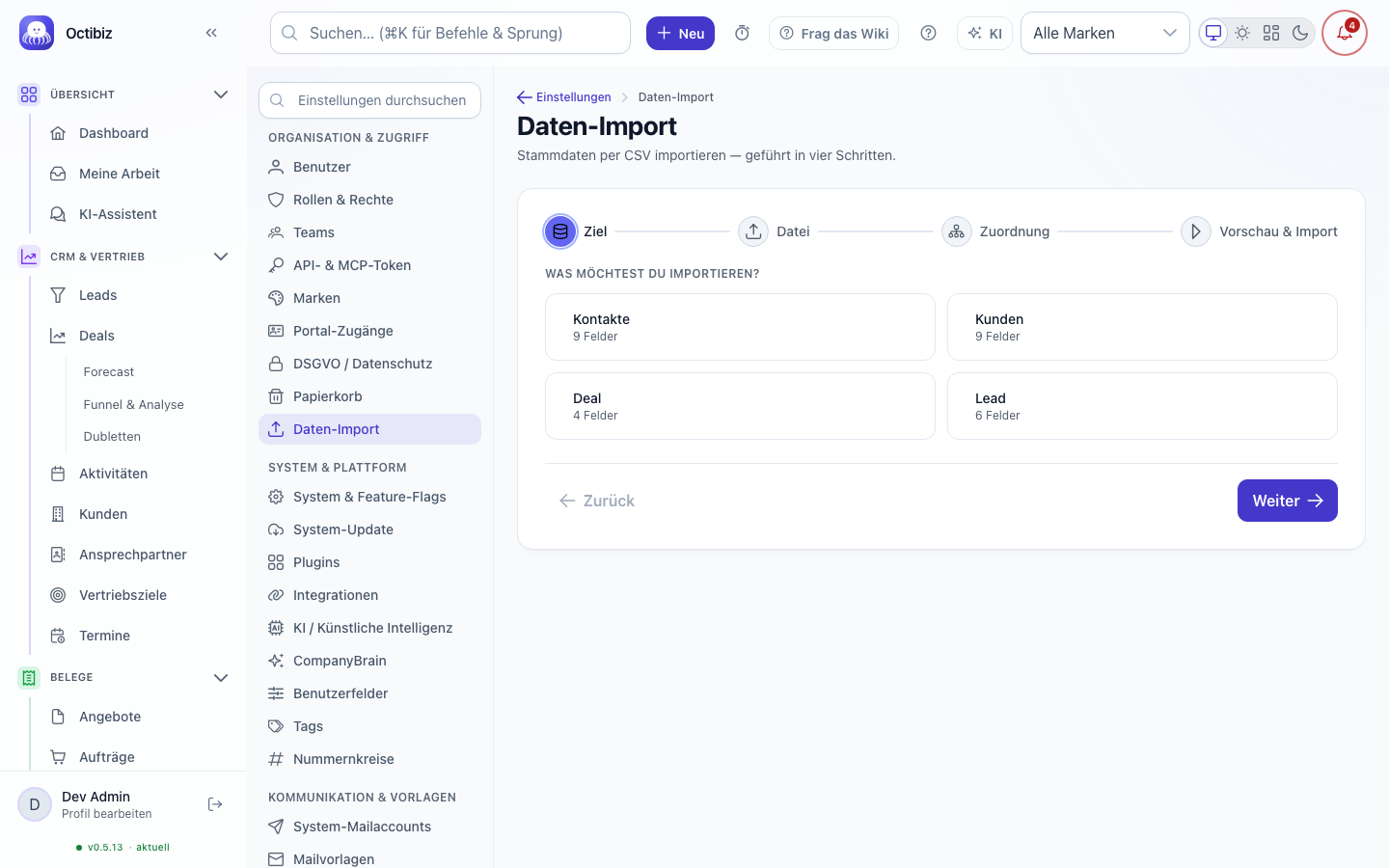Click the Aktivitäten clipboard icon

point(58,474)
